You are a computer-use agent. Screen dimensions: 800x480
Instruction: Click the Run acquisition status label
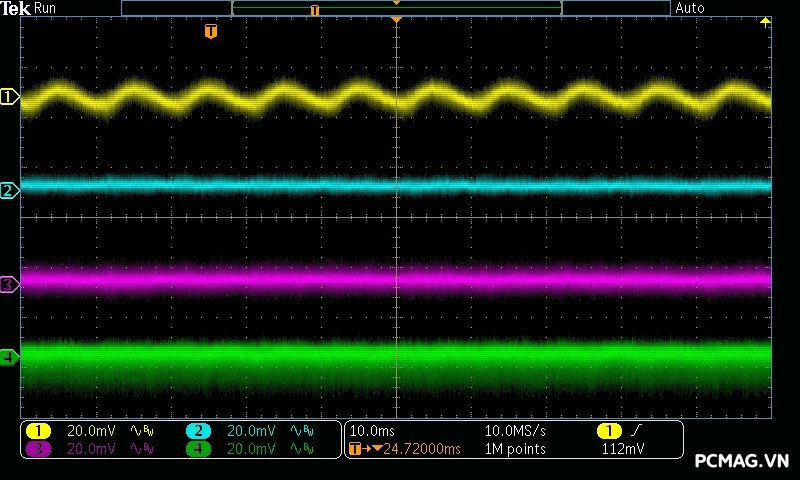click(x=47, y=8)
